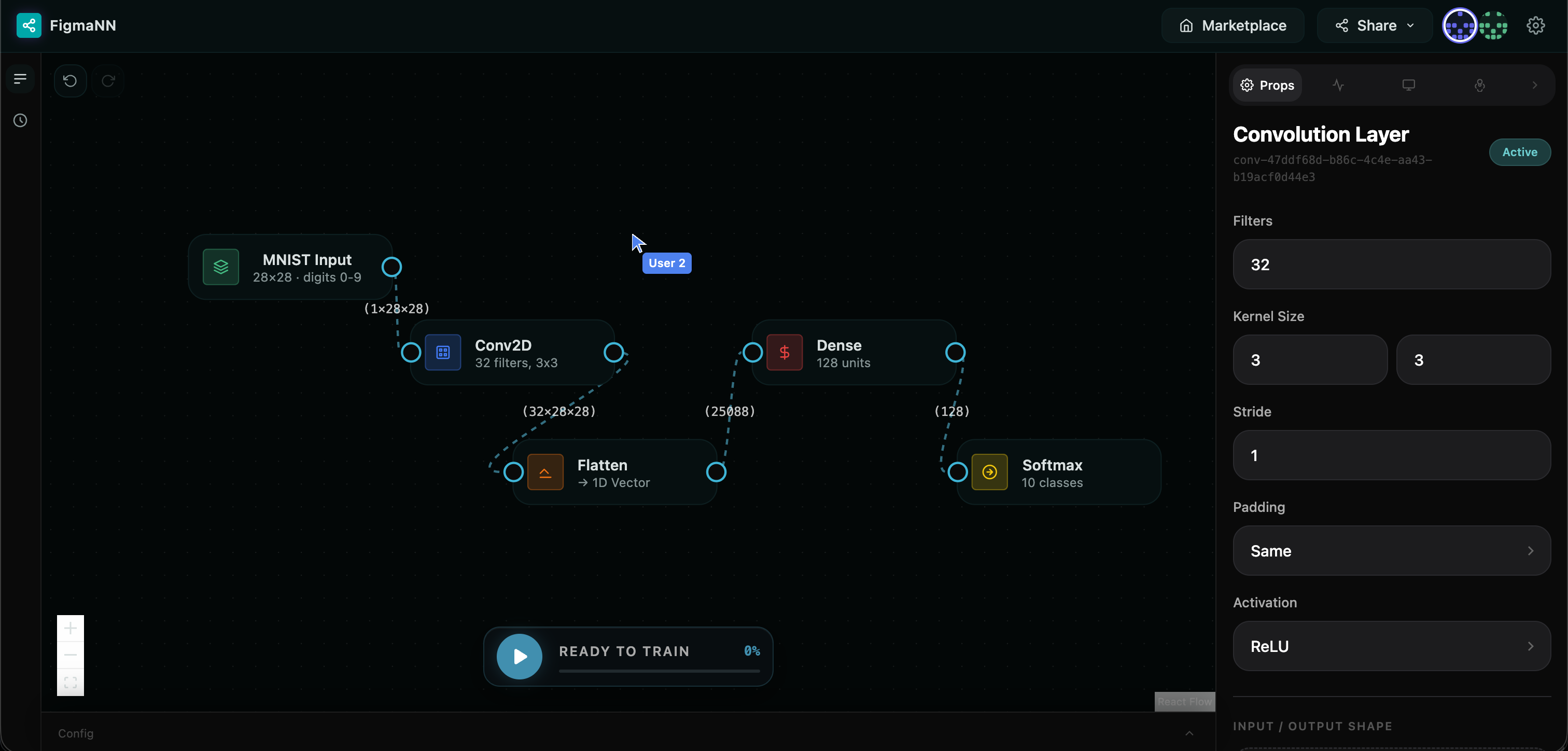Image resolution: width=1568 pixels, height=751 pixels.
Task: Open the Activation dropdown showing ReLU
Action: [x=1391, y=646]
